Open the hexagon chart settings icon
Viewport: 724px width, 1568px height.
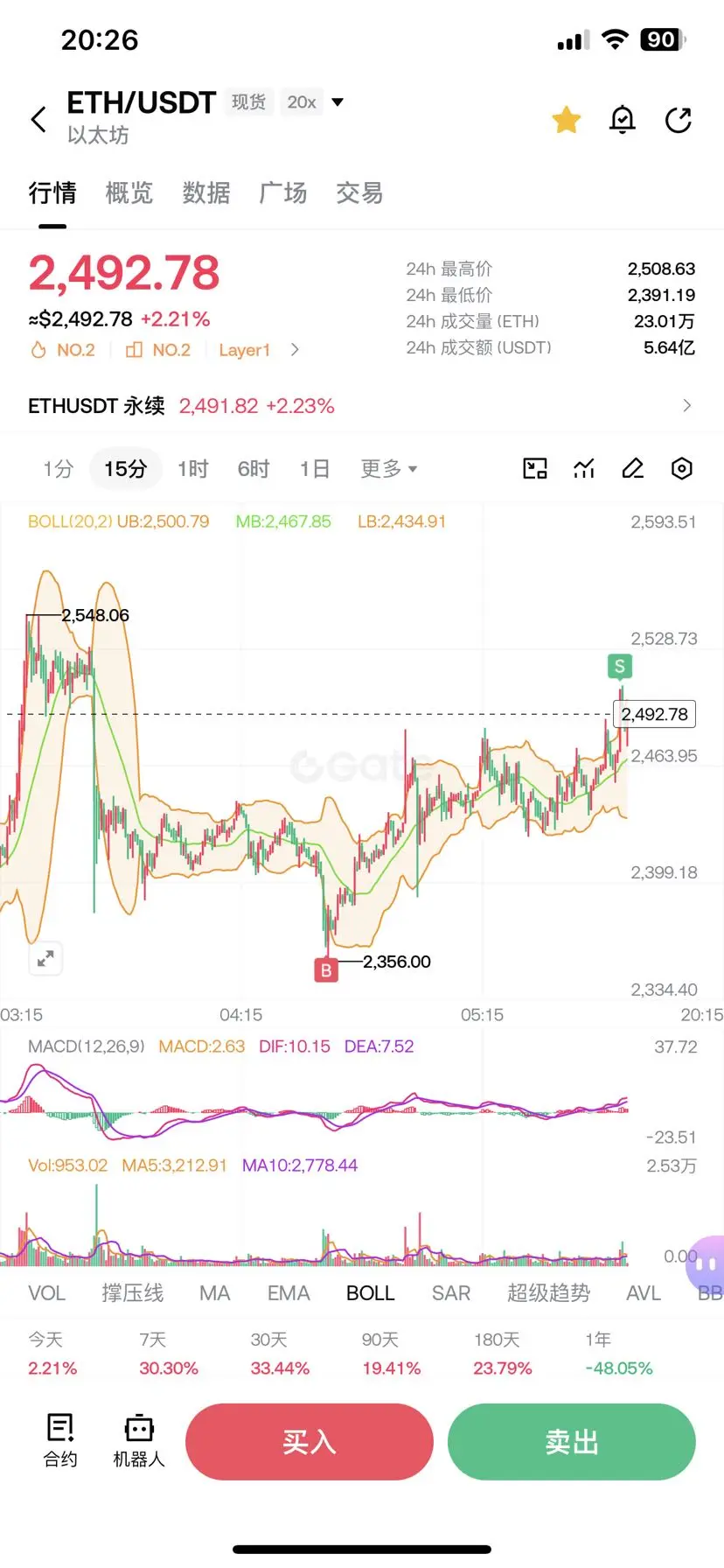(x=682, y=469)
